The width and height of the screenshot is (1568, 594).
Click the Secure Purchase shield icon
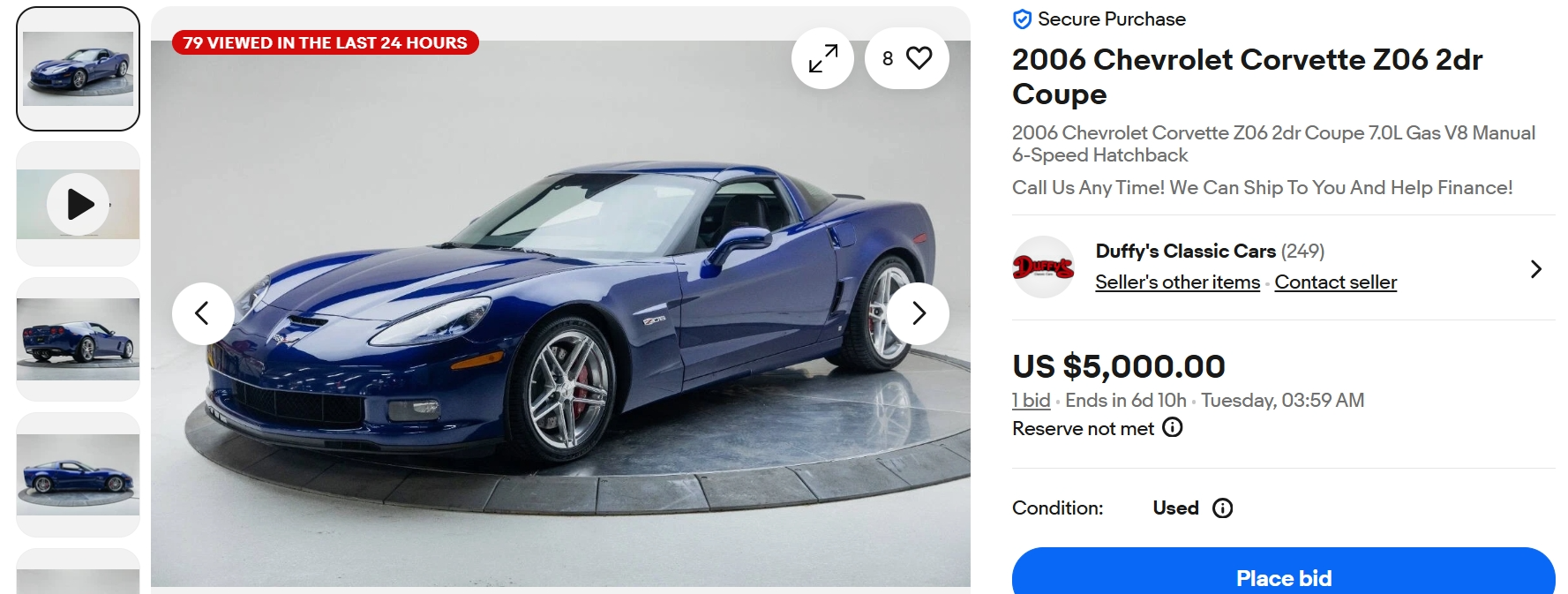pyautogui.click(x=1023, y=19)
